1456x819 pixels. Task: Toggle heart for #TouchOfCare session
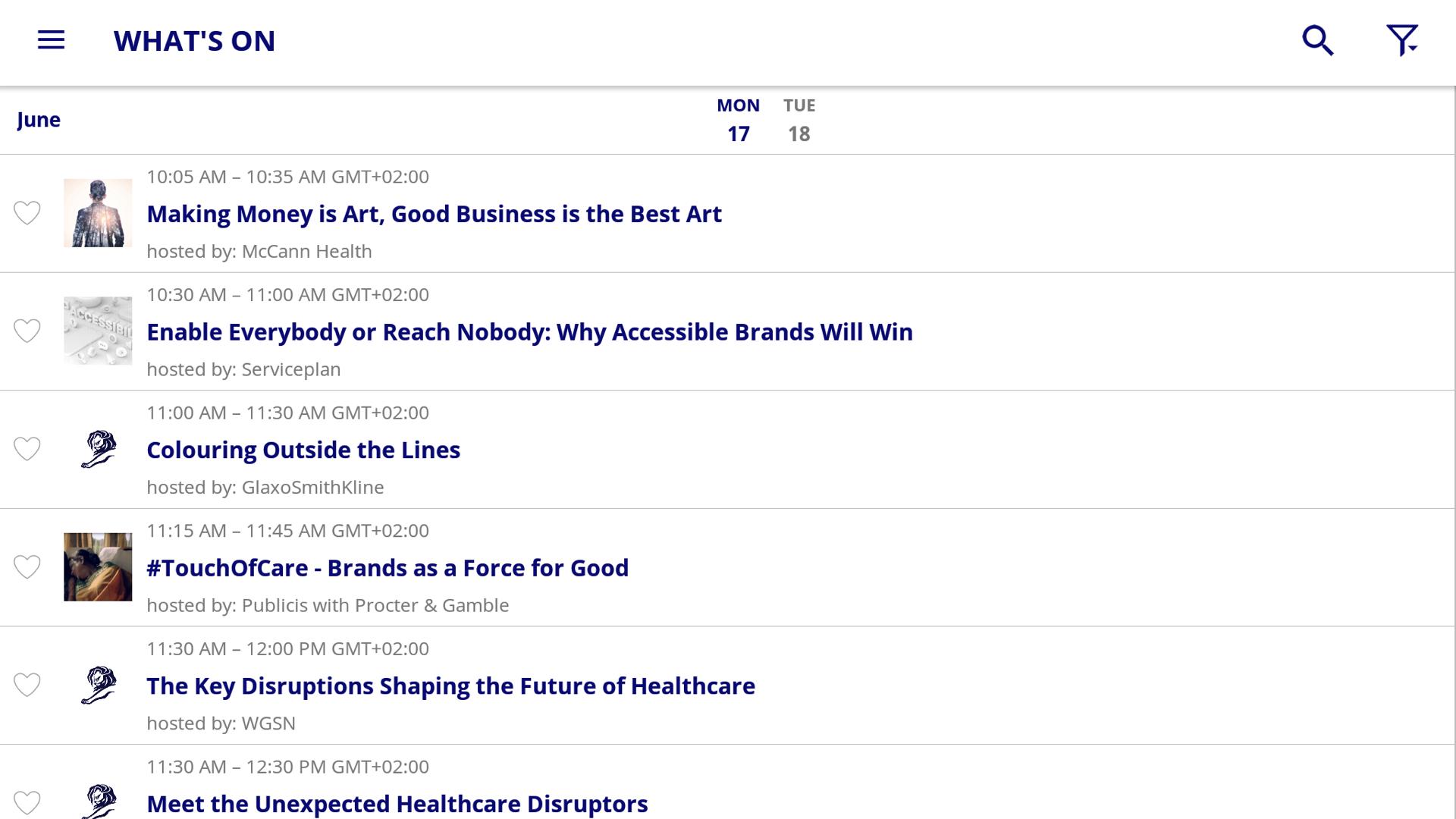click(x=27, y=567)
